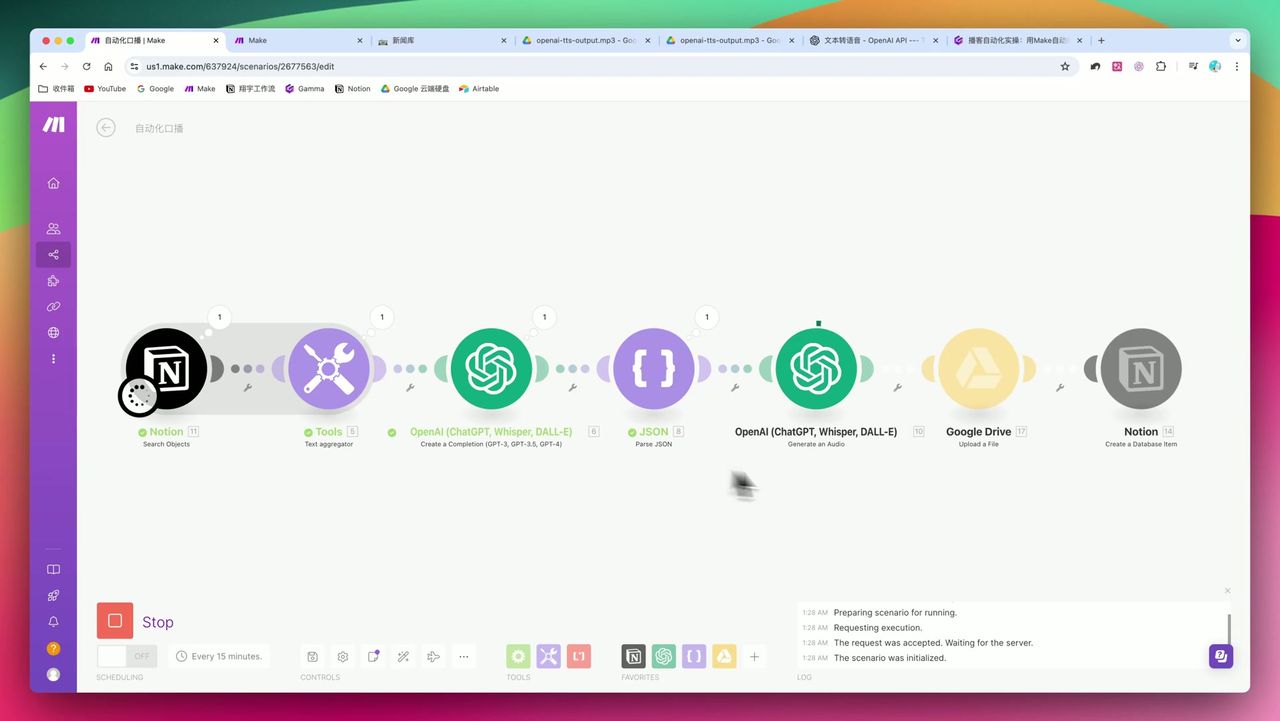Open the 'Every 15 minutes' schedule selector

[220, 656]
